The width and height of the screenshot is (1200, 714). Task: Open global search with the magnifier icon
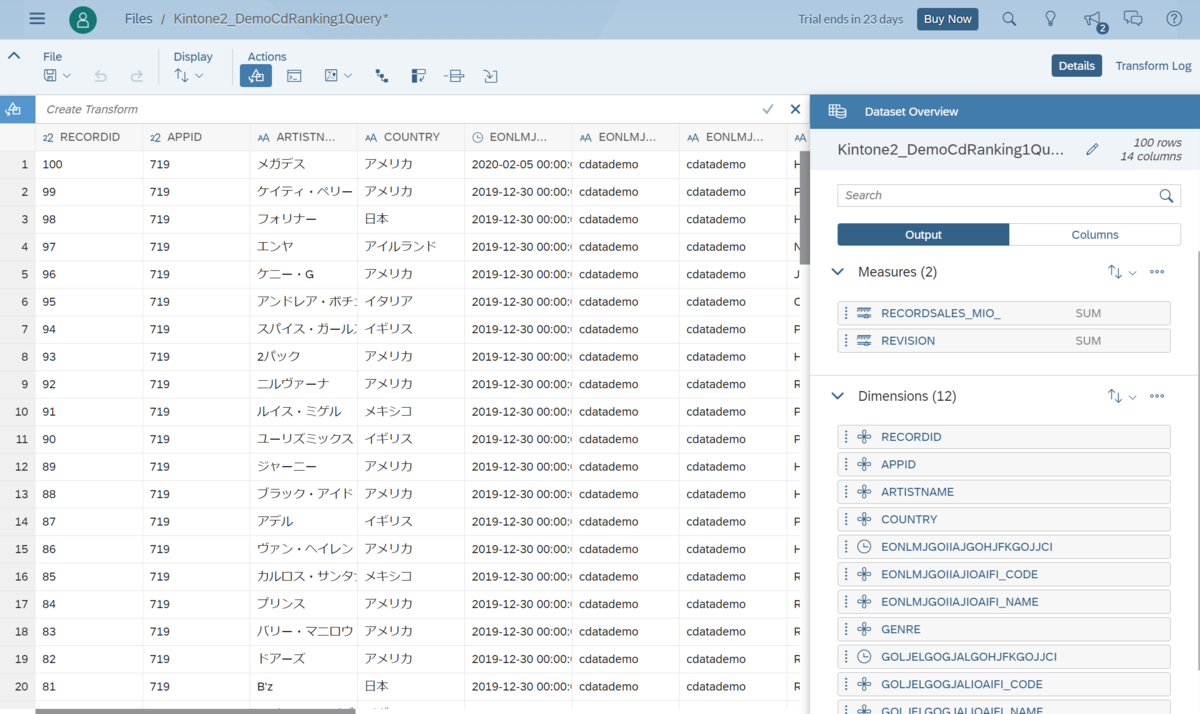click(x=1008, y=18)
